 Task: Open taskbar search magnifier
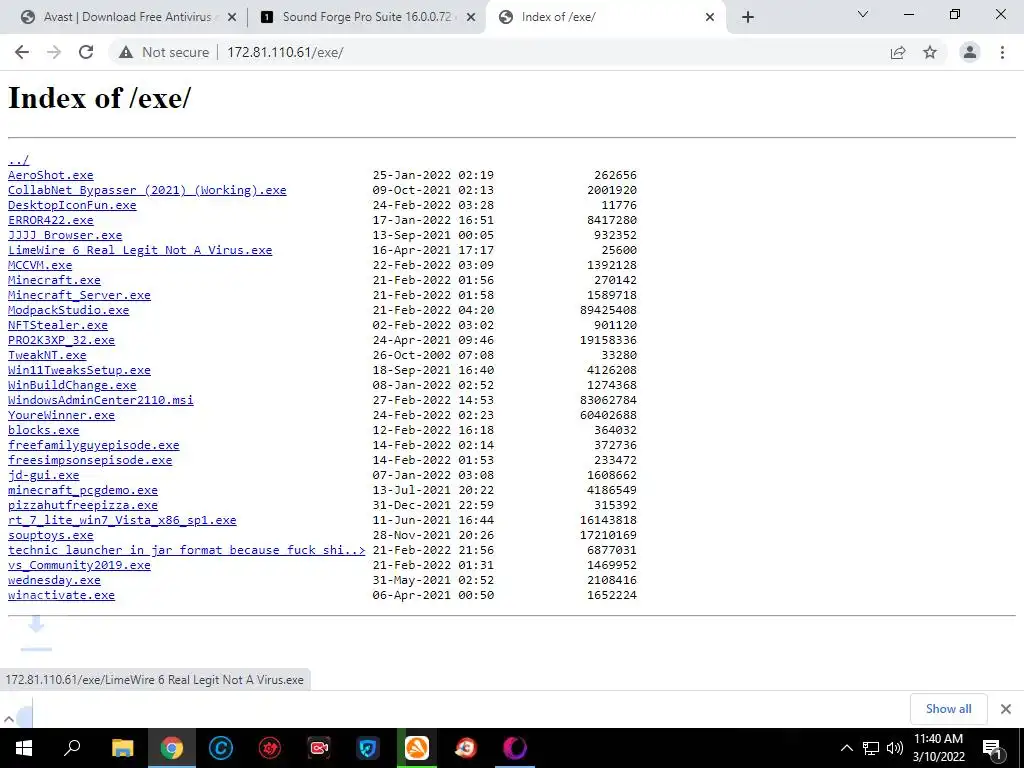click(x=72, y=748)
